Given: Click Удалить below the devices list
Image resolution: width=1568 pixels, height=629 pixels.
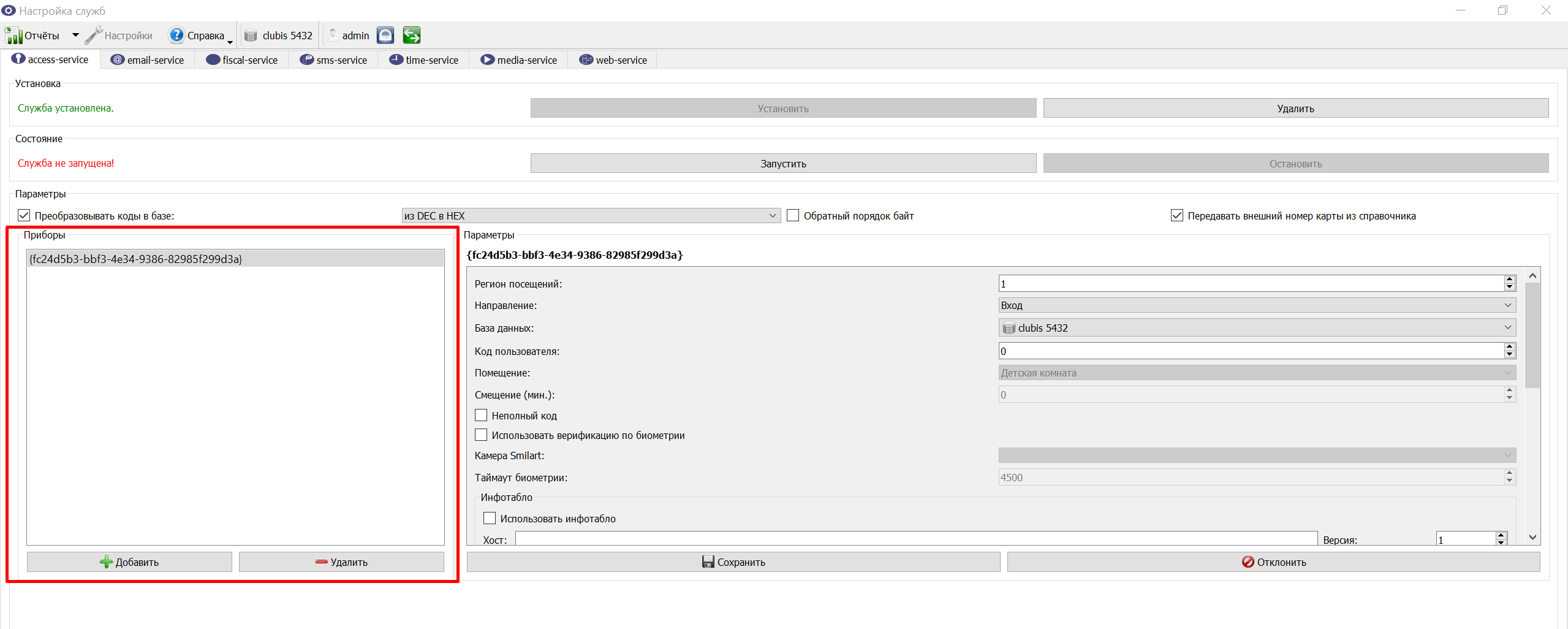Looking at the screenshot, I should pyautogui.click(x=341, y=562).
